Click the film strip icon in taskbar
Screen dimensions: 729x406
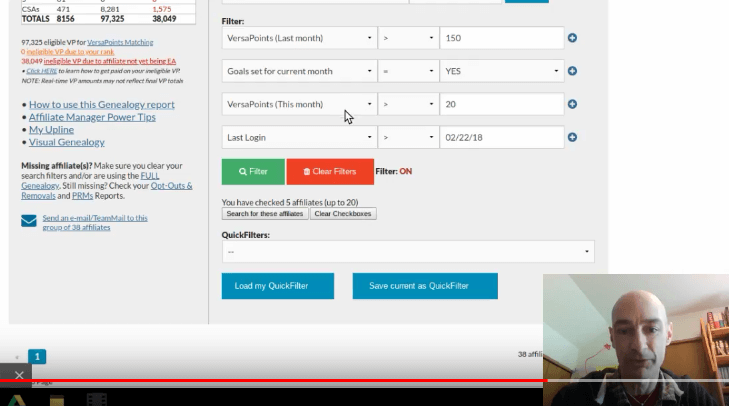coord(96,399)
